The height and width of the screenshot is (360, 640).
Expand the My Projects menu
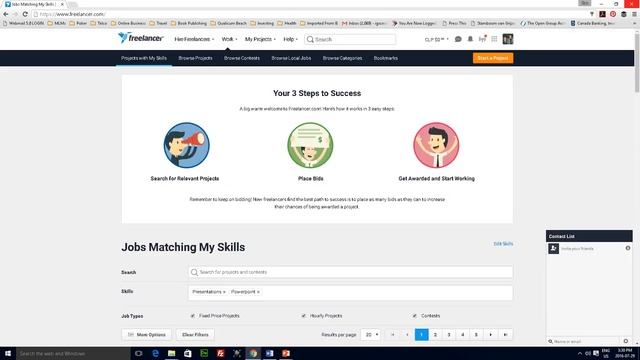[260, 39]
